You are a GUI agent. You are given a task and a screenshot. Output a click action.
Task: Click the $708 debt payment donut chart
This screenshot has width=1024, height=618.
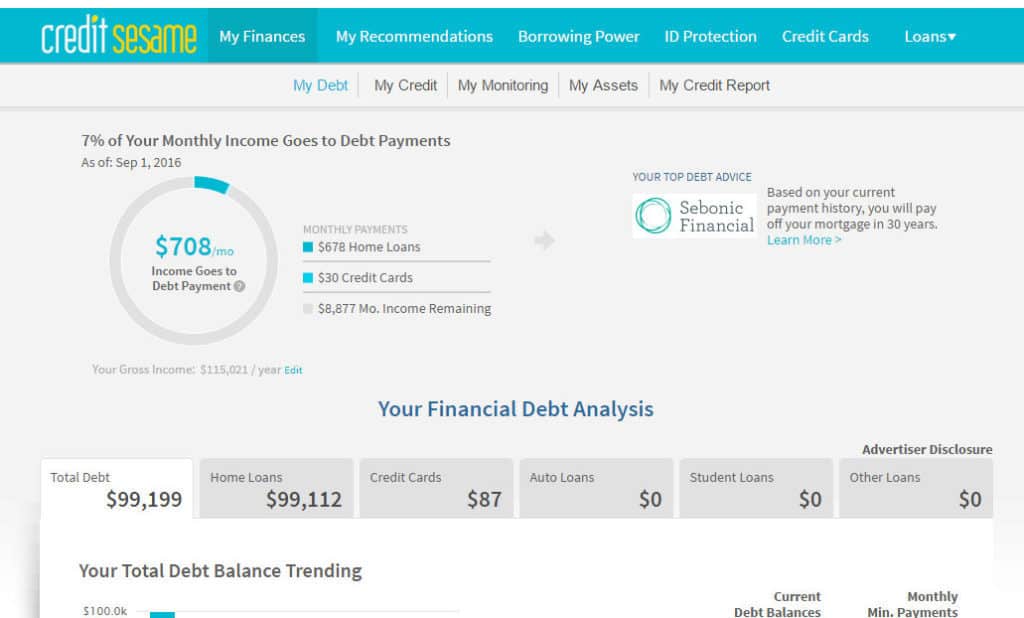tap(194, 261)
